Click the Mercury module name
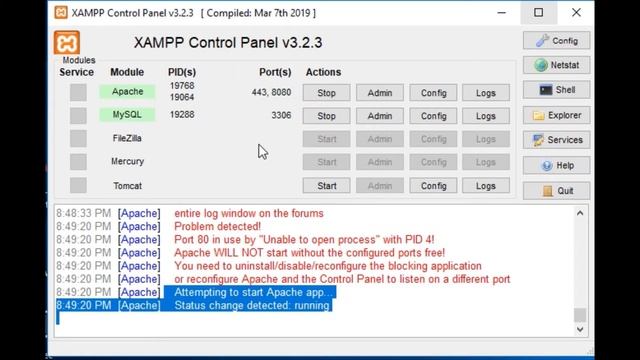Image resolution: width=640 pixels, height=360 pixels. pos(127,161)
